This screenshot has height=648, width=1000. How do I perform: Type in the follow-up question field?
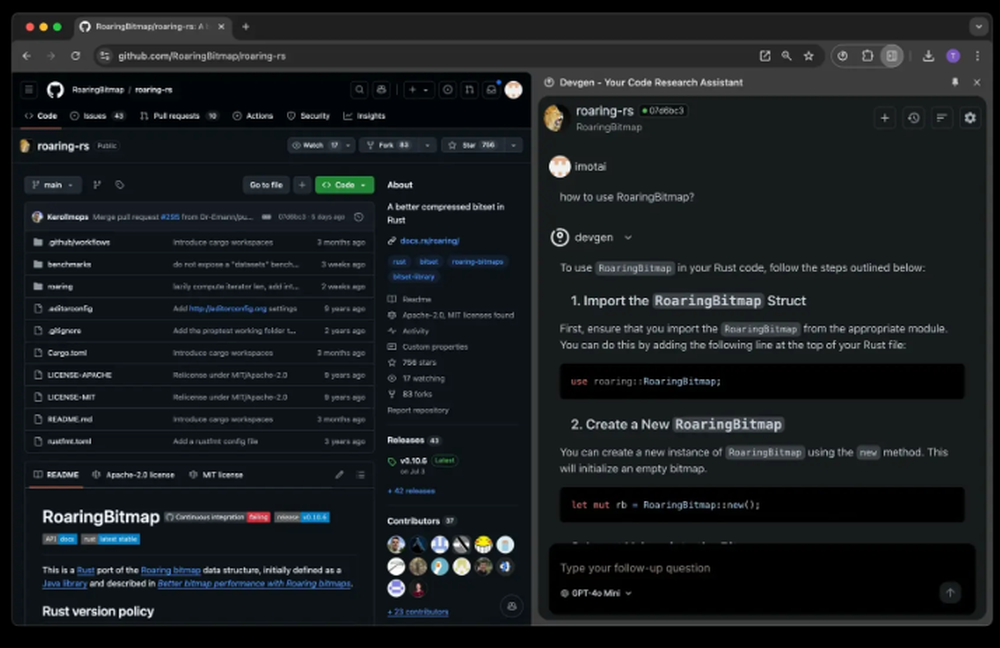click(762, 568)
